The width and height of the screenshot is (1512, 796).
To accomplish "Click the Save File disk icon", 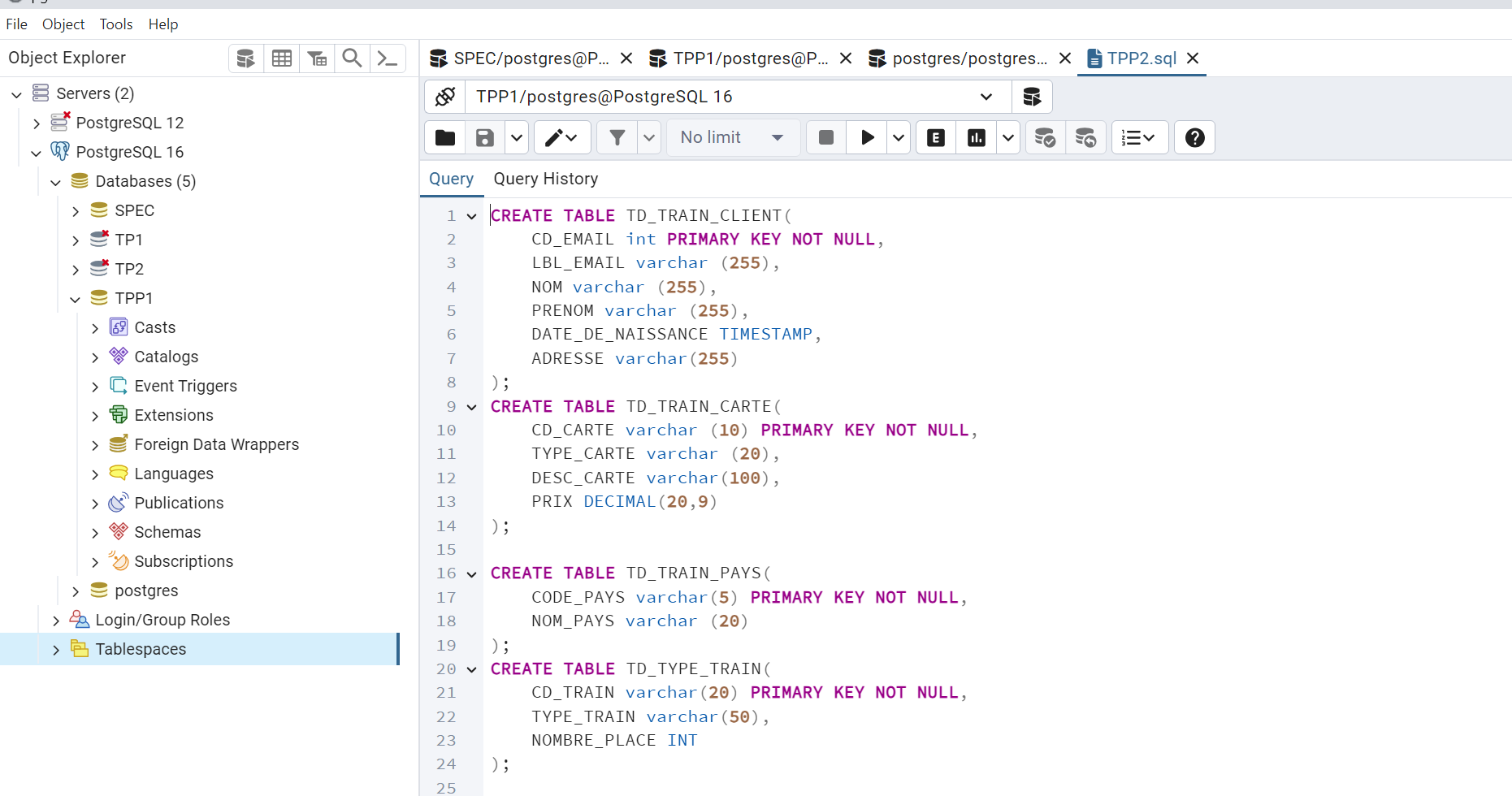I will pyautogui.click(x=485, y=138).
